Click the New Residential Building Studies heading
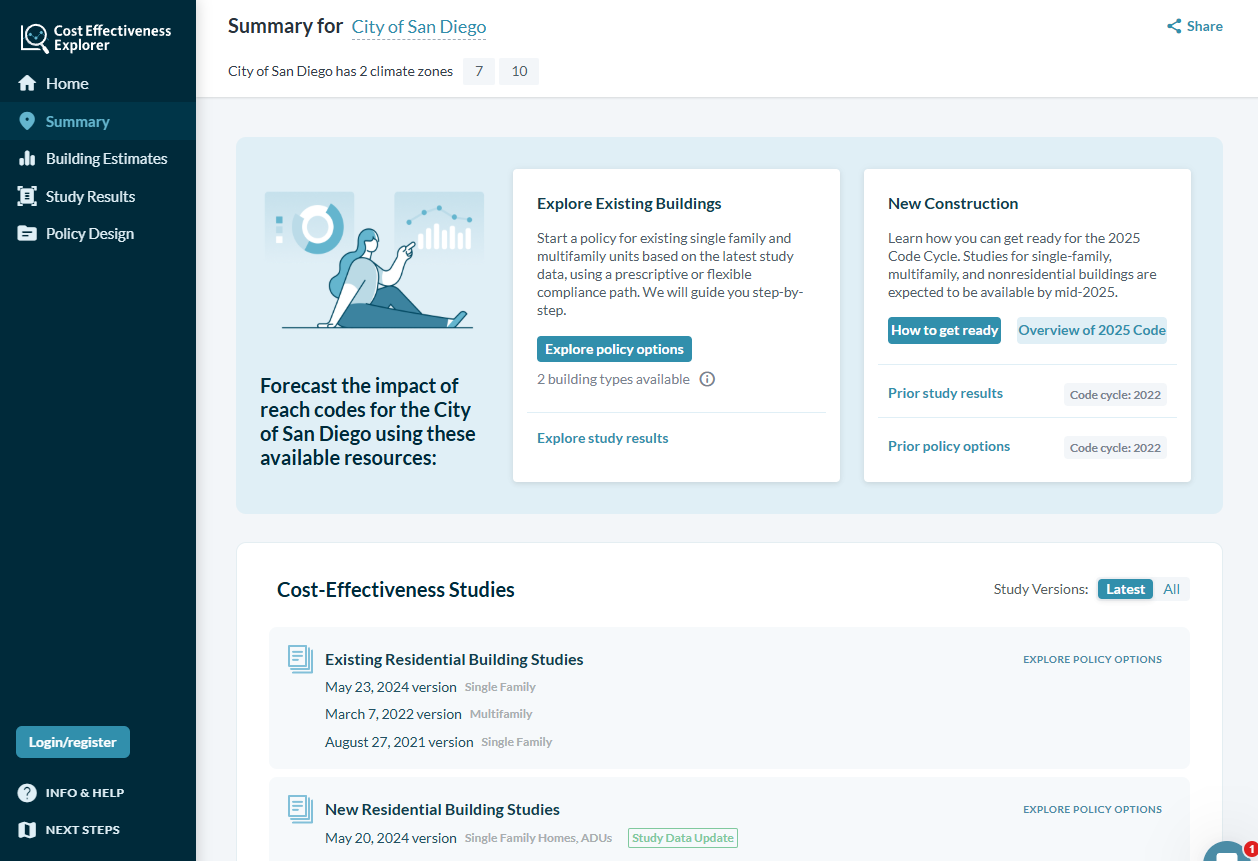 pos(442,810)
